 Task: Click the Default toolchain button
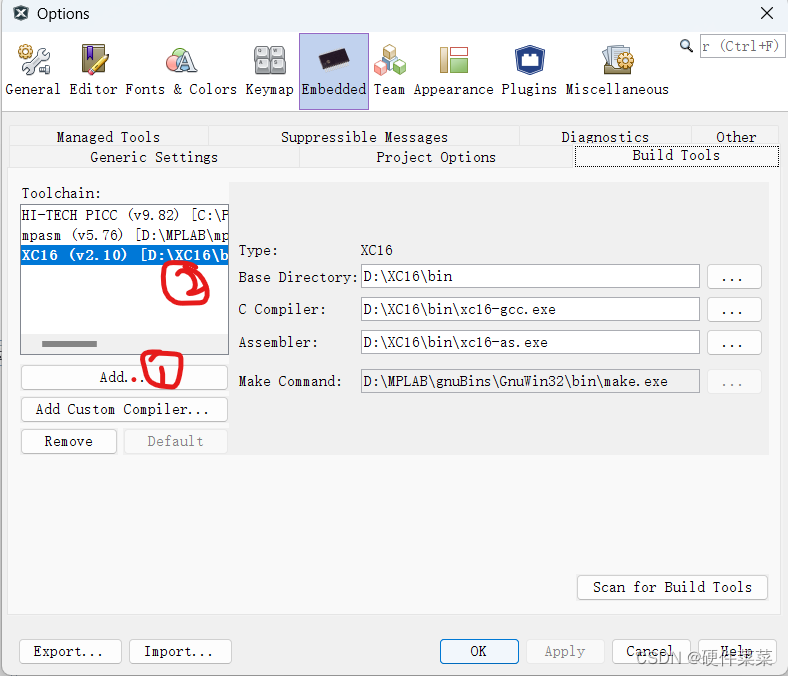(x=175, y=441)
